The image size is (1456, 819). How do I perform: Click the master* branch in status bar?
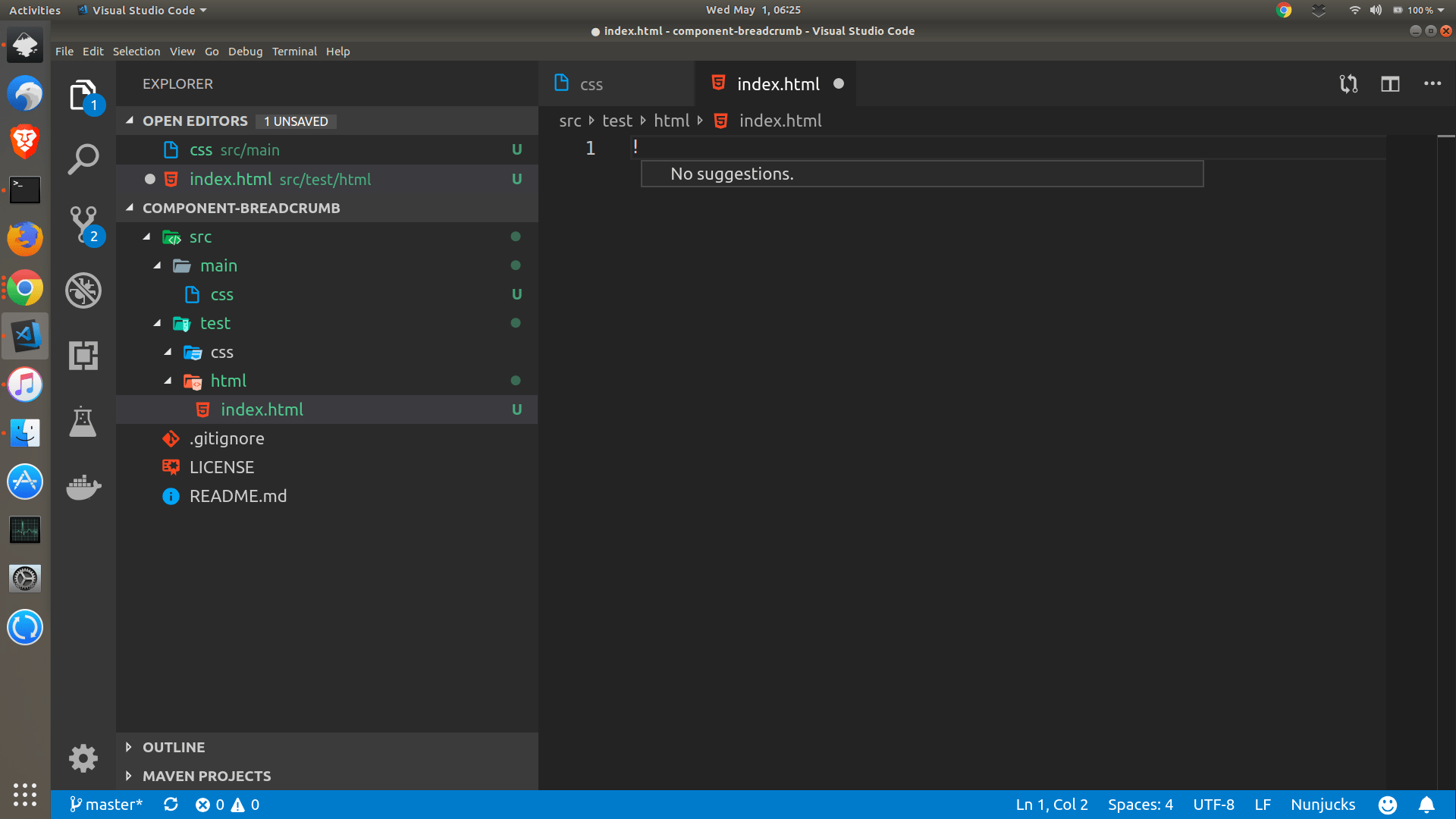tap(106, 805)
